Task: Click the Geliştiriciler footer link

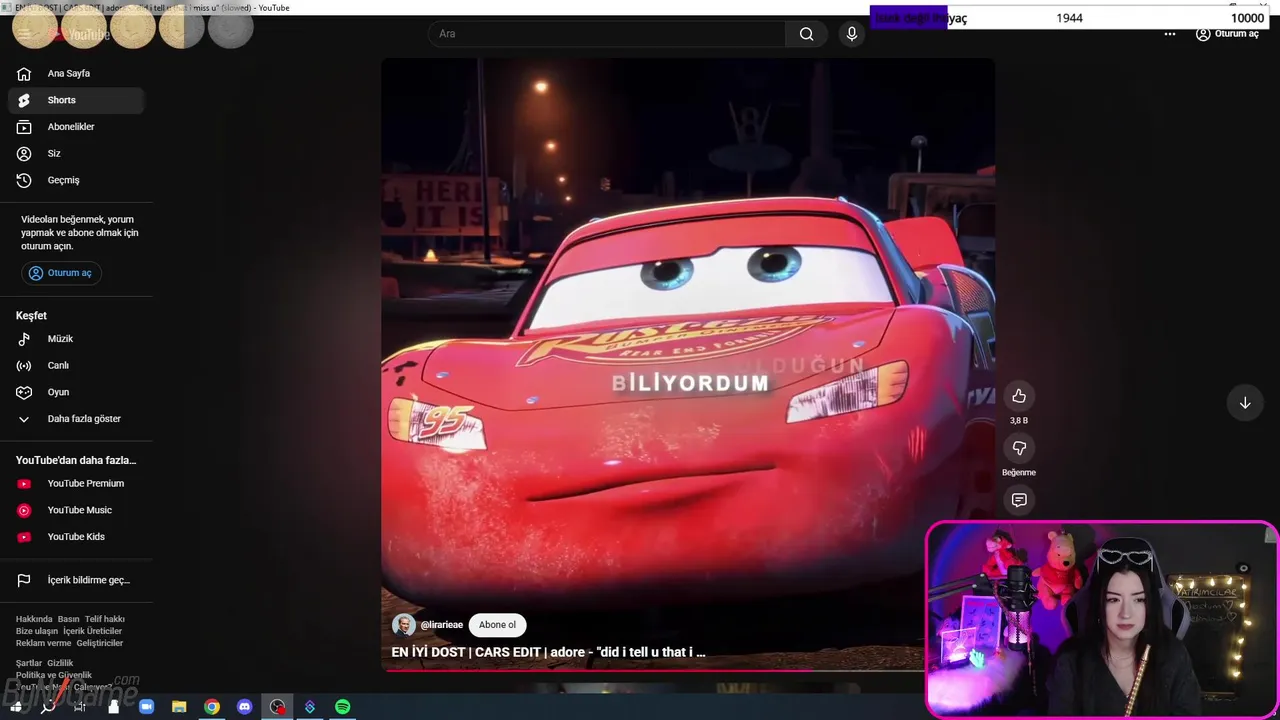Action: [x=100, y=643]
